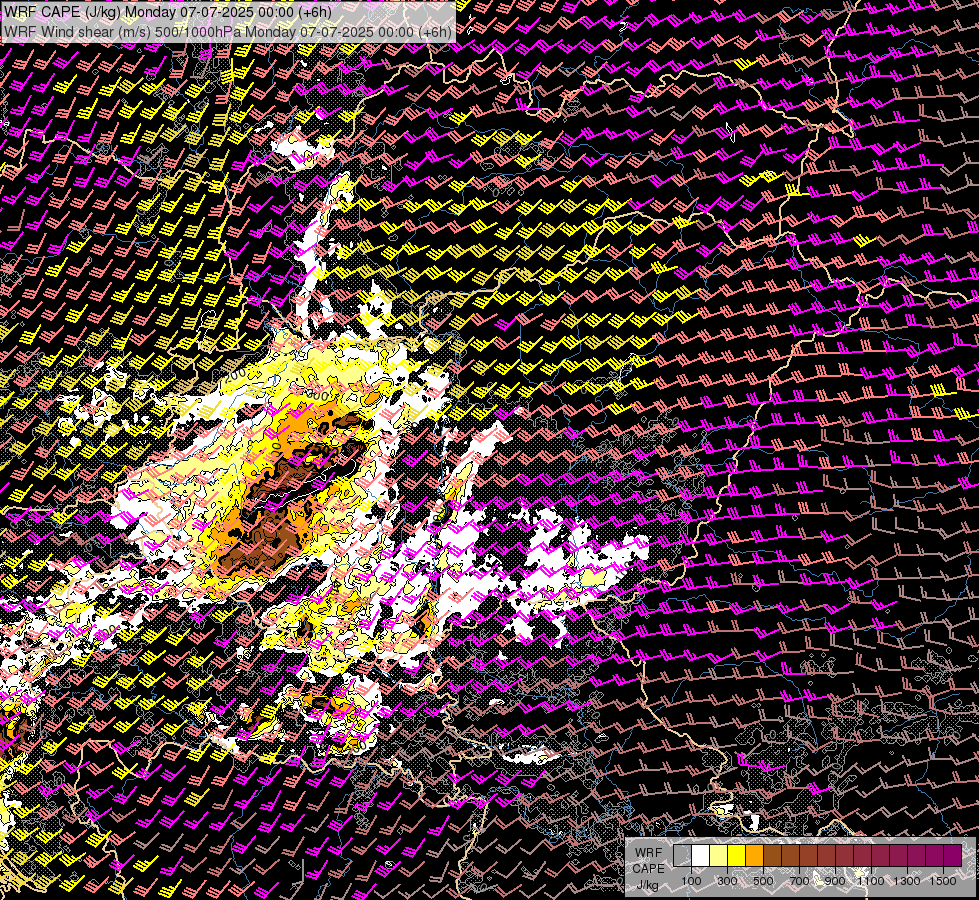Click the 1100 legend value

tap(870, 881)
